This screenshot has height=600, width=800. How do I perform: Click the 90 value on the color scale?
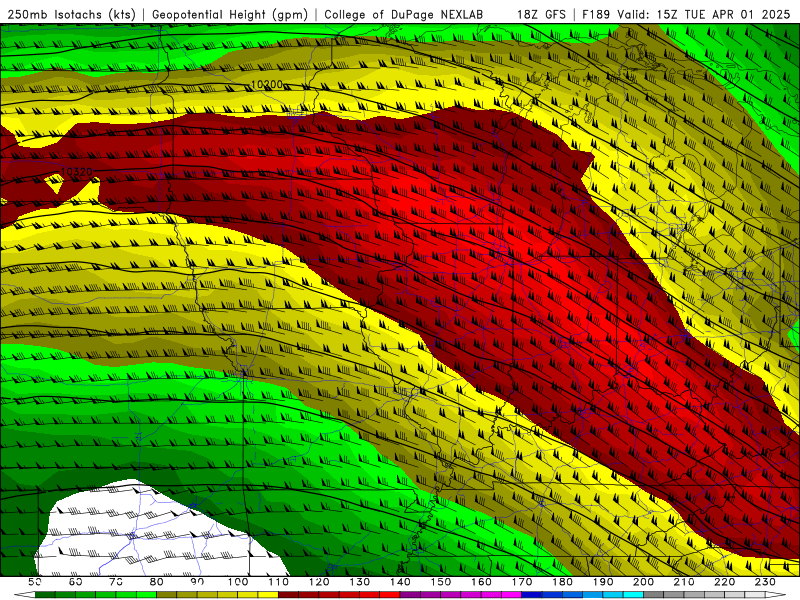coord(197,582)
